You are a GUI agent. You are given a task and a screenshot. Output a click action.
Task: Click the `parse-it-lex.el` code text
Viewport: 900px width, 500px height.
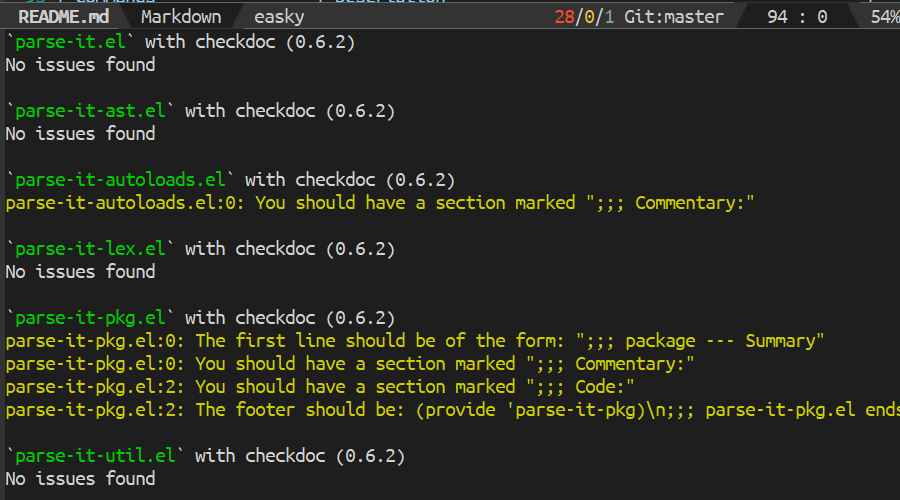click(90, 249)
